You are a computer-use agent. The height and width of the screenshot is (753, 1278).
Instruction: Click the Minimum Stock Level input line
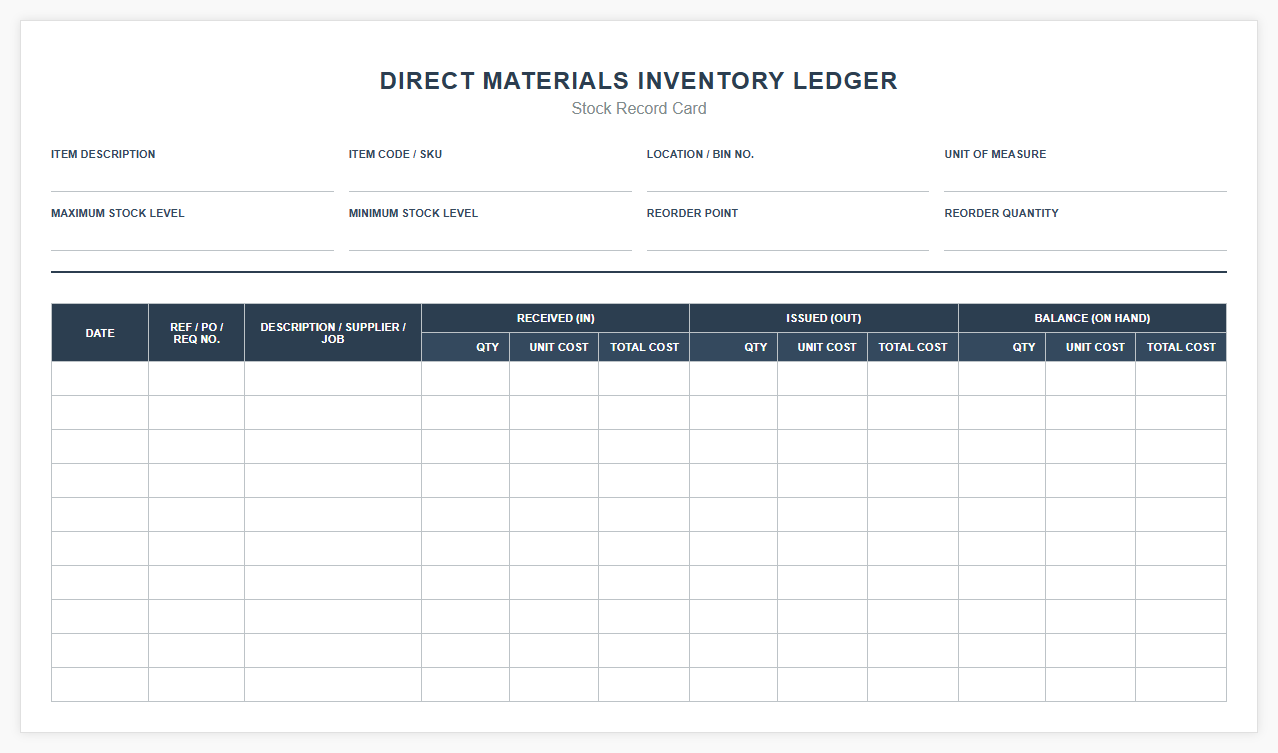point(490,237)
